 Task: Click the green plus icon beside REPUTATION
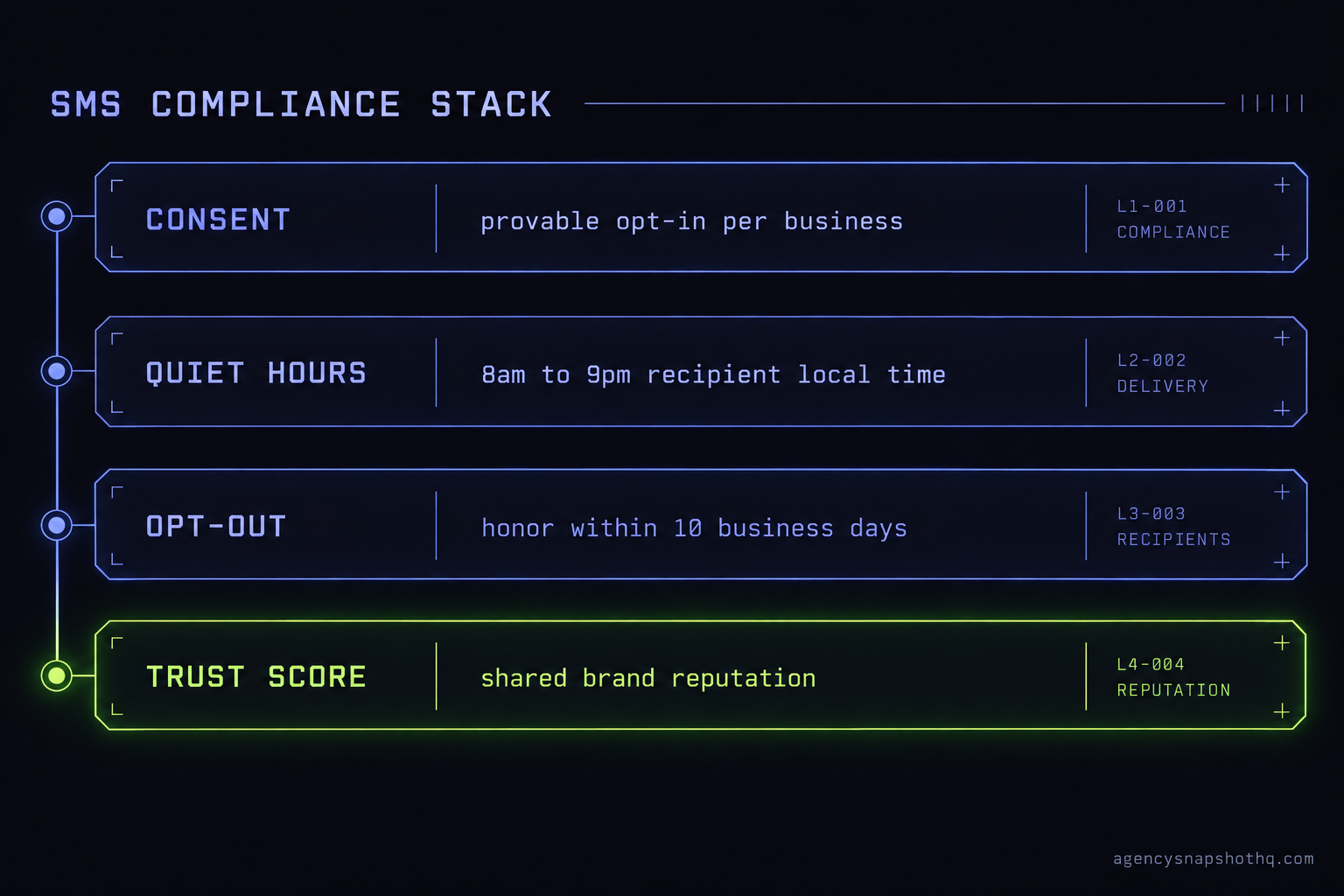click(1282, 711)
